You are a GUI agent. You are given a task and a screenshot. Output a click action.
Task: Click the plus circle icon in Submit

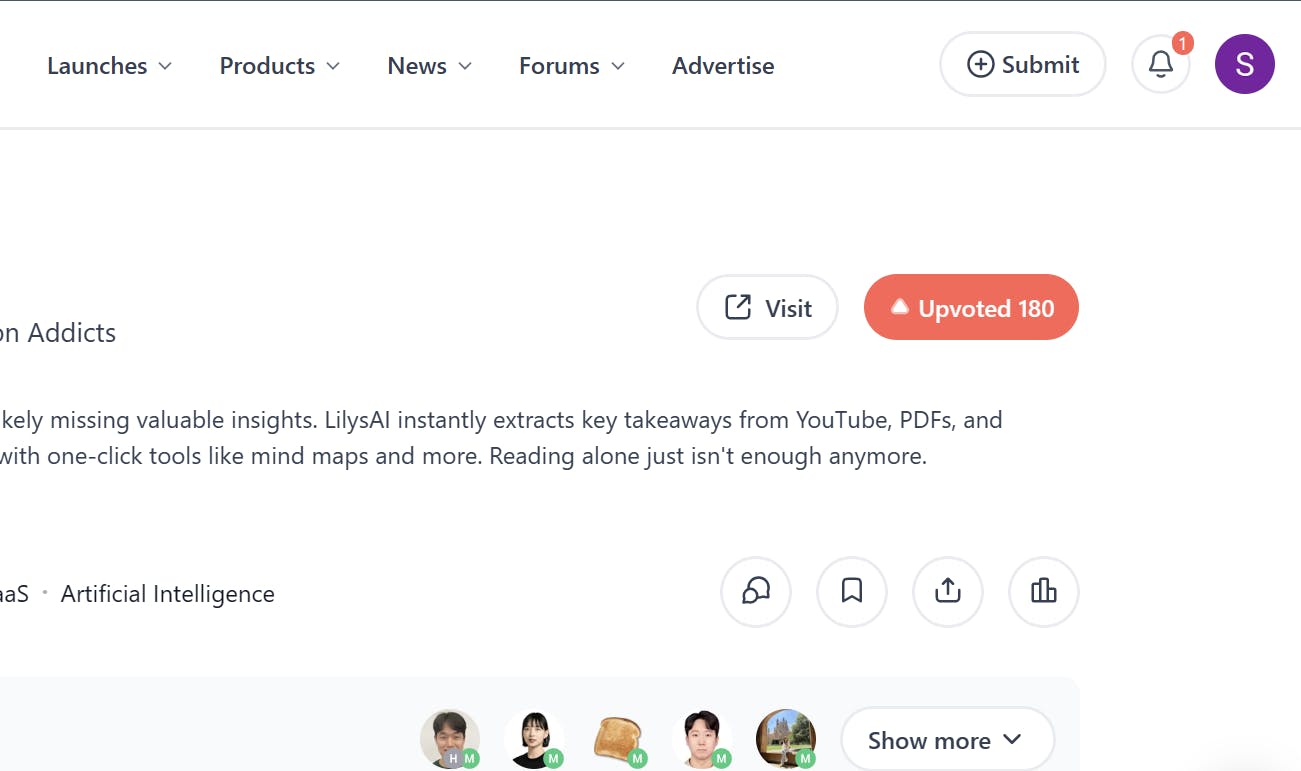coord(980,65)
